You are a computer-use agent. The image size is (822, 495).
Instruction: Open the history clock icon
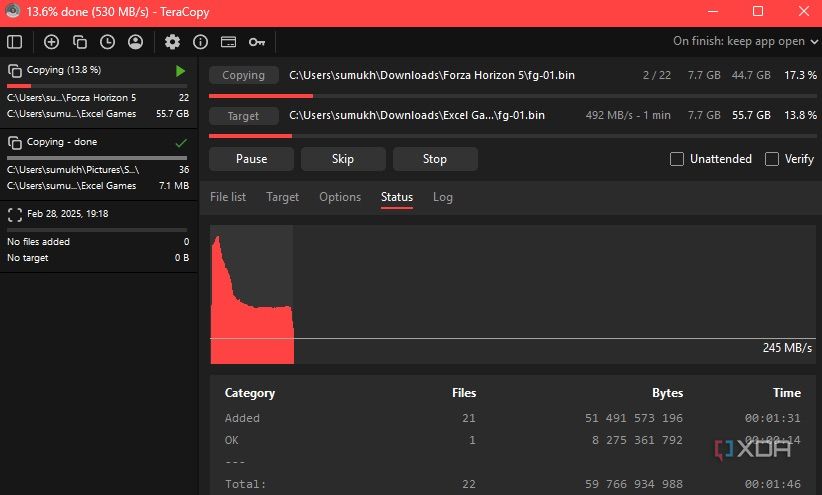click(x=107, y=42)
